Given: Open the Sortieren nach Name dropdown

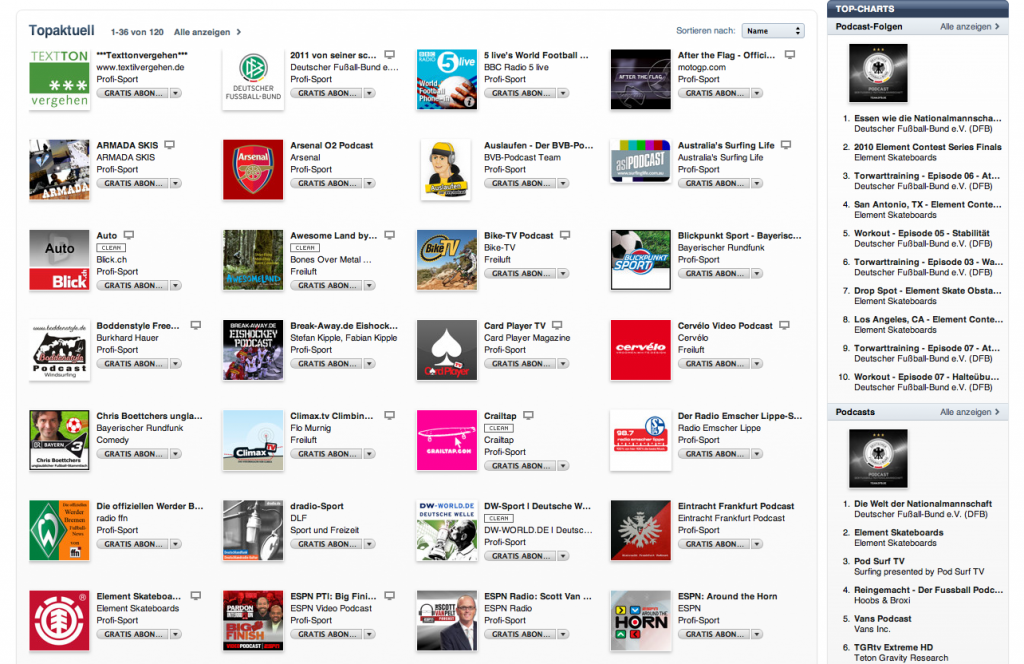Looking at the screenshot, I should pyautogui.click(x=773, y=31).
